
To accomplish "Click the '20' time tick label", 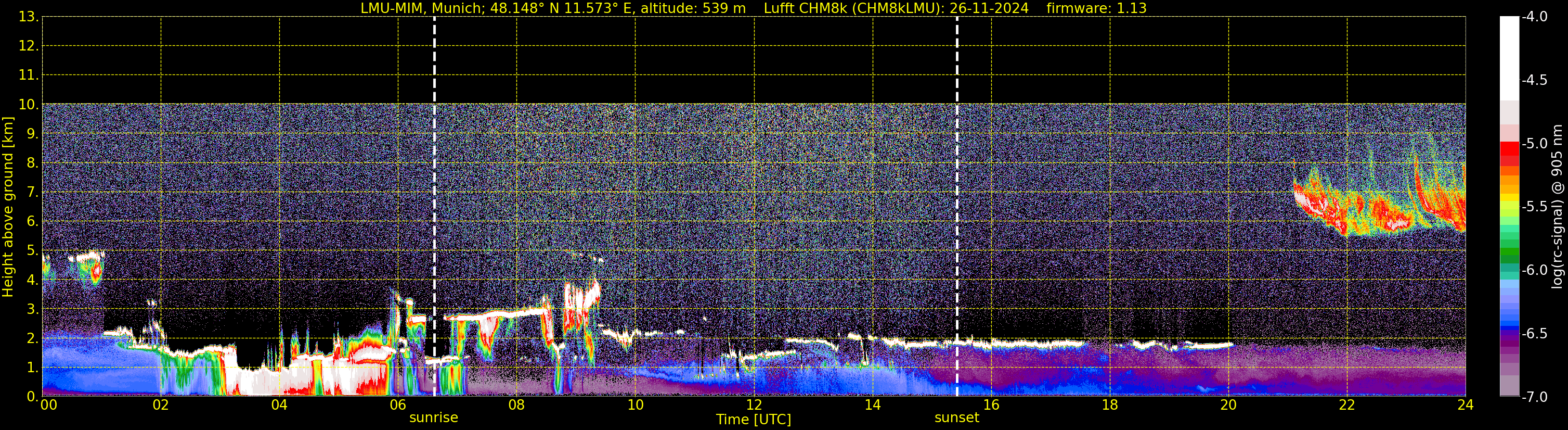I will pyautogui.click(x=1228, y=404).
